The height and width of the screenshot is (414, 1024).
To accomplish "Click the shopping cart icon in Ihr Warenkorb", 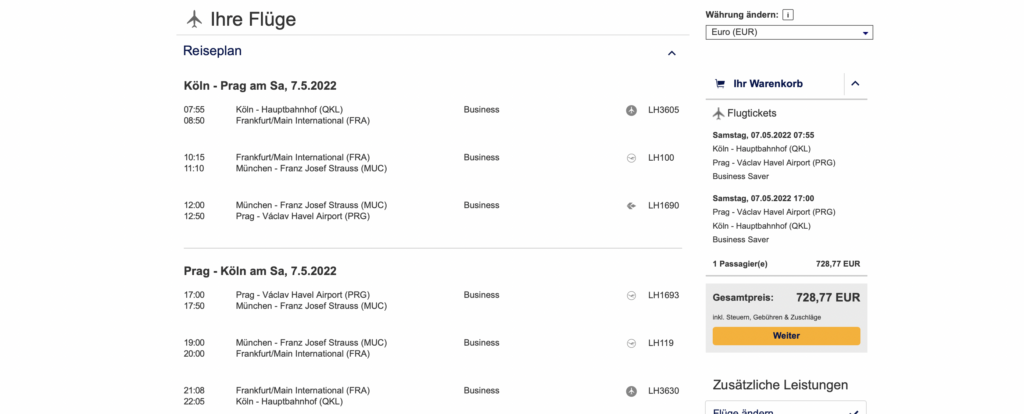I will 719,84.
